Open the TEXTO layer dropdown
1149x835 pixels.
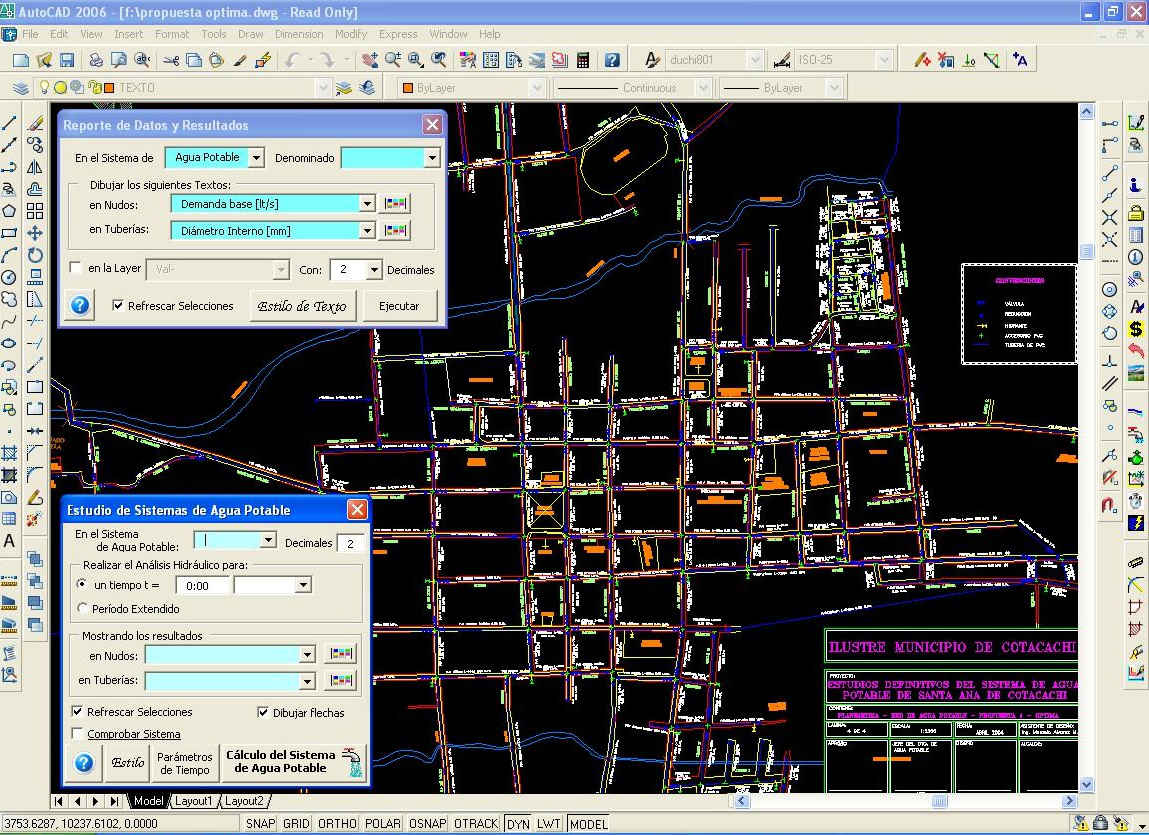pyautogui.click(x=322, y=88)
